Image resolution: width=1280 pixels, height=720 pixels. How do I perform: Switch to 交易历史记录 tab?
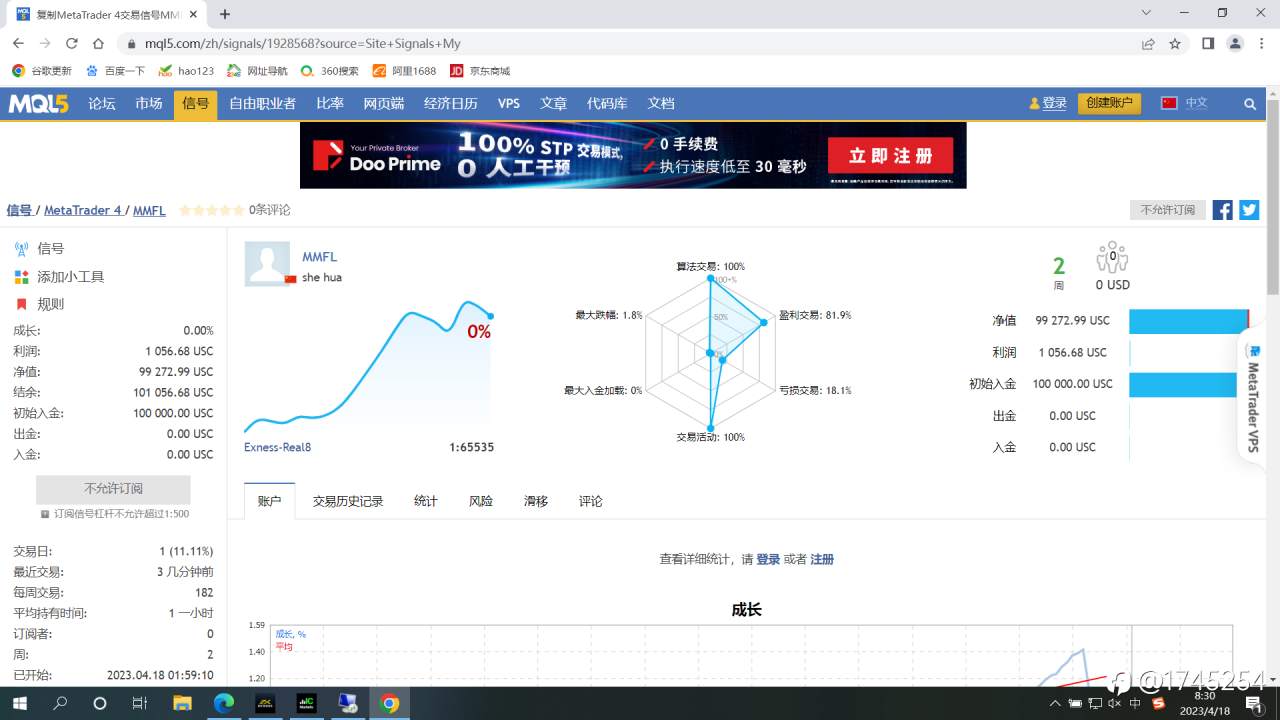click(x=348, y=501)
